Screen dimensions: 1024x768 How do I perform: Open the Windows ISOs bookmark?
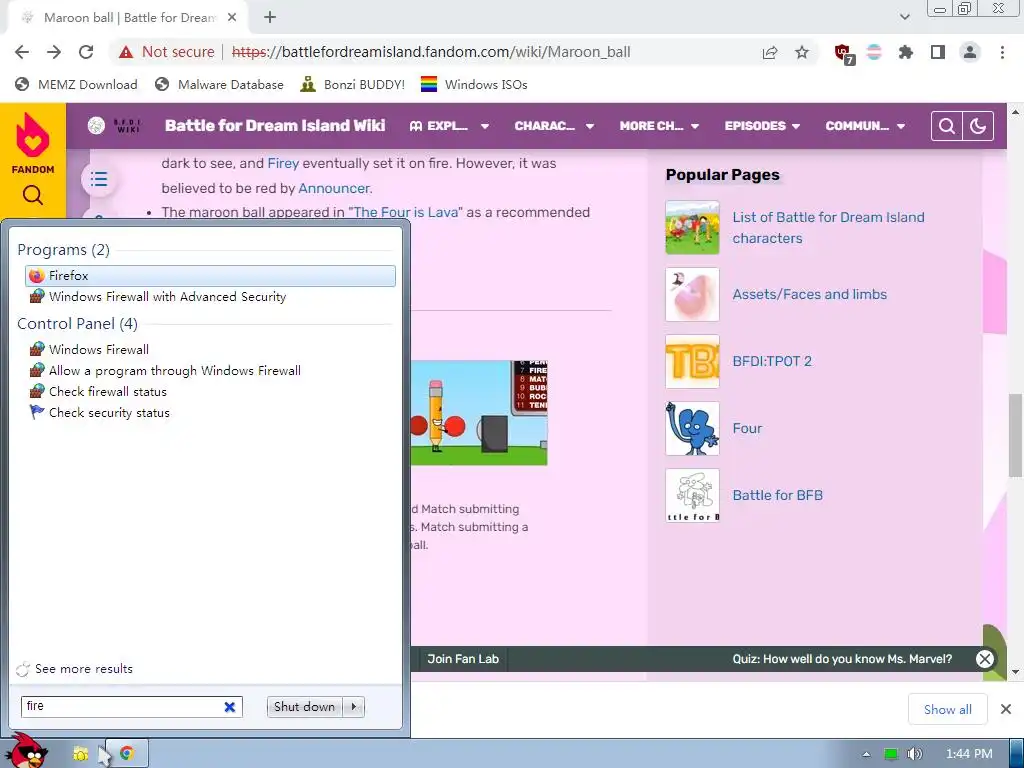coord(474,84)
